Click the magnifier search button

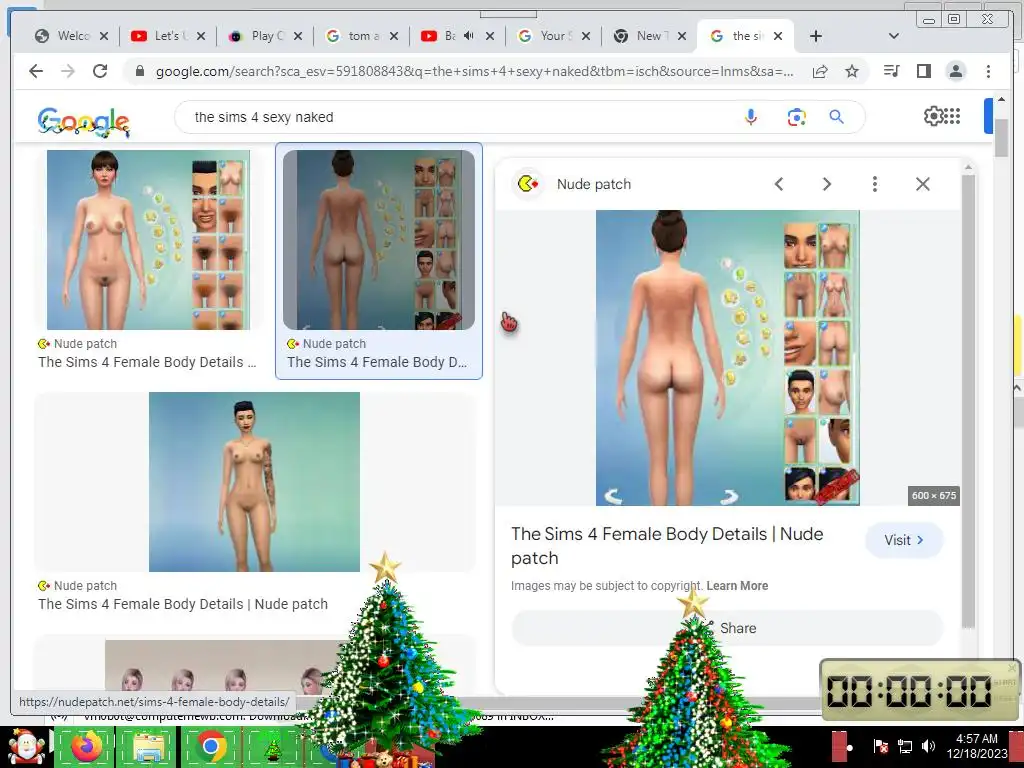pos(837,117)
